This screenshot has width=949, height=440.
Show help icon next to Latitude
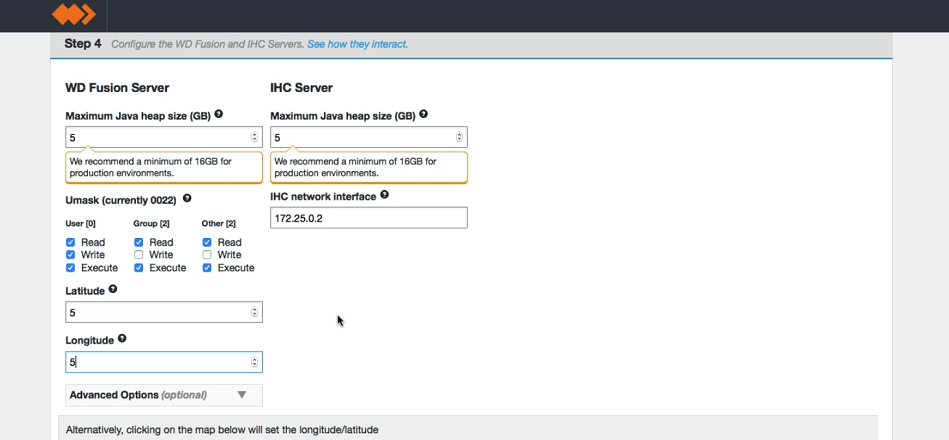pos(113,289)
